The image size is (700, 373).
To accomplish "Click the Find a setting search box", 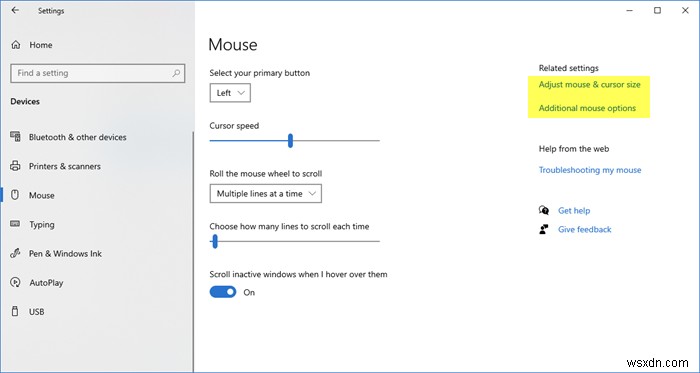I will click(97, 73).
